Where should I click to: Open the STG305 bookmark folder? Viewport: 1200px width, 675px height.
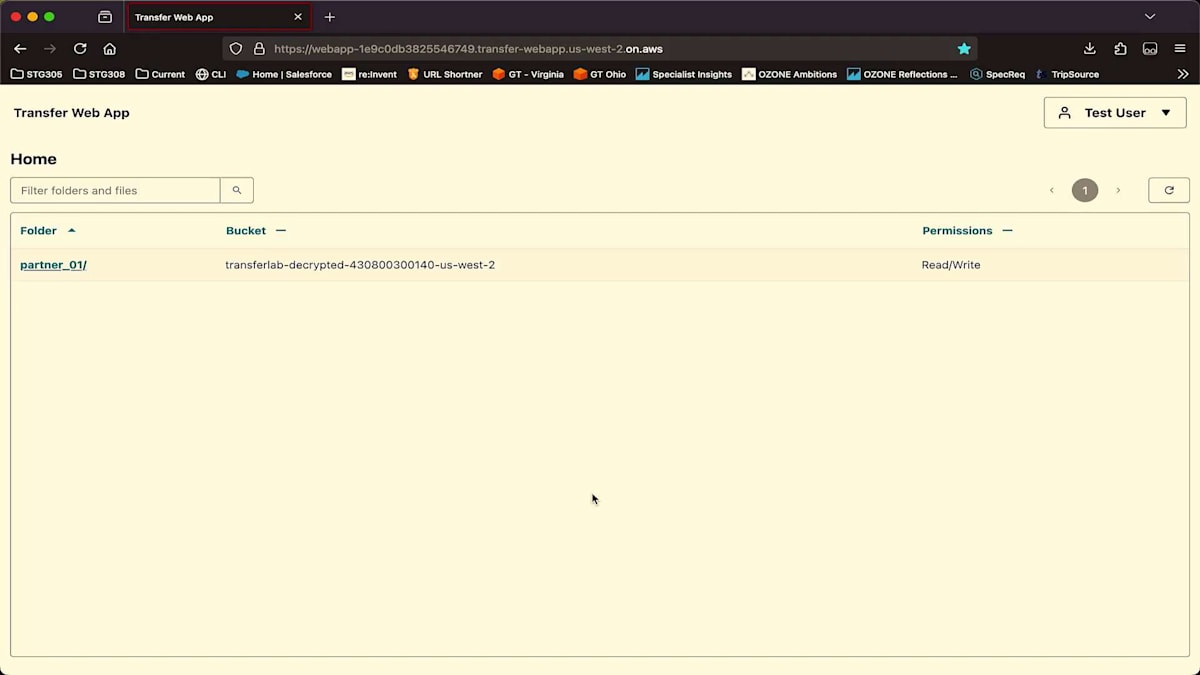36,74
